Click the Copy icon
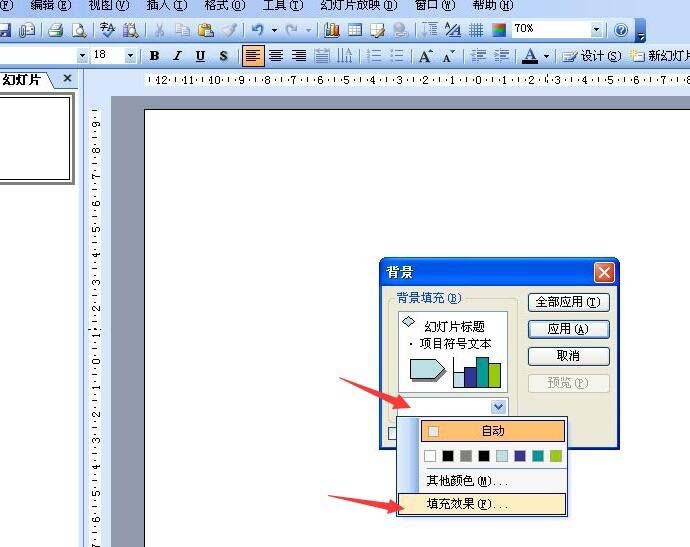Image resolution: width=690 pixels, height=547 pixels. [x=183, y=30]
